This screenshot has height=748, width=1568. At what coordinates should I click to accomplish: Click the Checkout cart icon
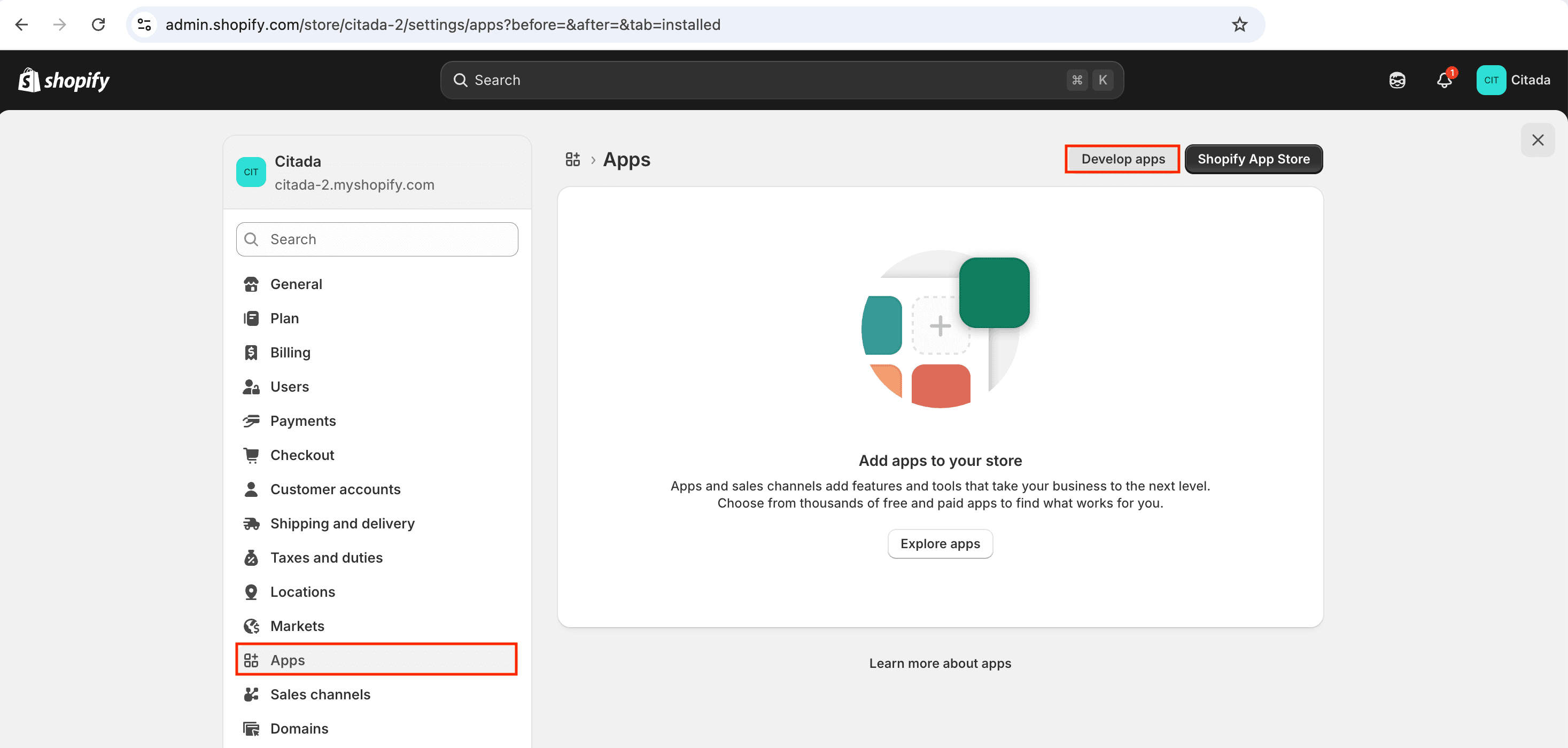(x=251, y=455)
